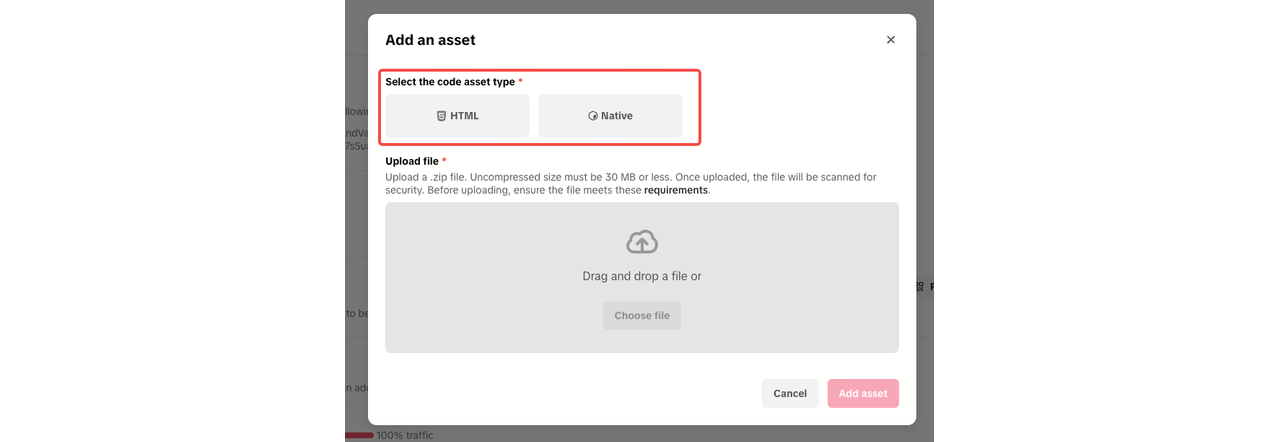Close the Add an asset dialog
Screen dimensions: 1280x442
pos(891,40)
